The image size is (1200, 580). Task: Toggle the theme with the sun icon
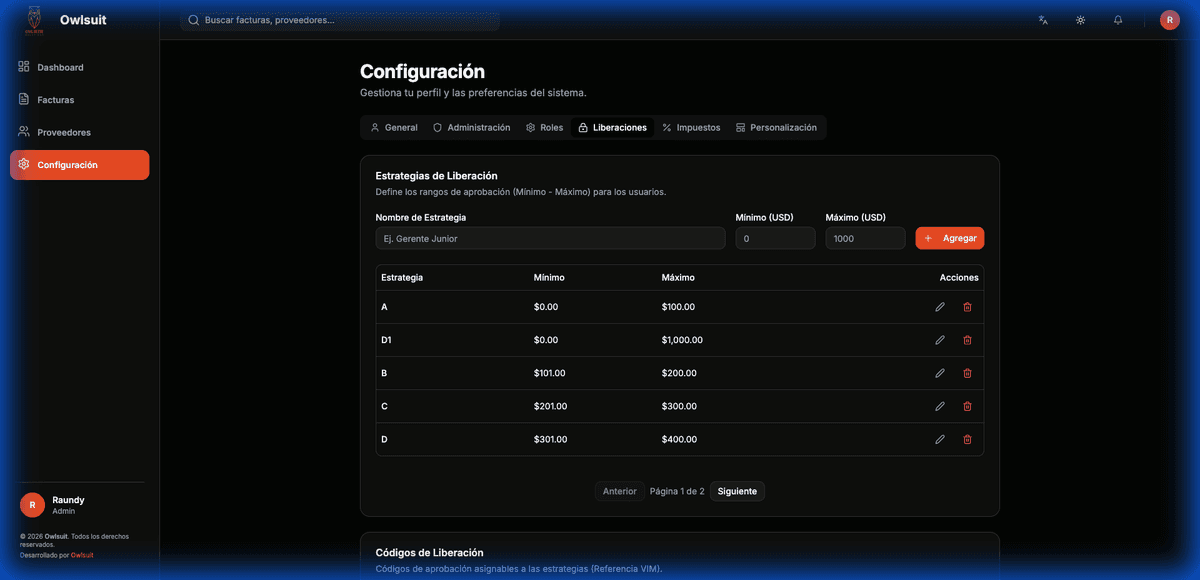click(1080, 20)
